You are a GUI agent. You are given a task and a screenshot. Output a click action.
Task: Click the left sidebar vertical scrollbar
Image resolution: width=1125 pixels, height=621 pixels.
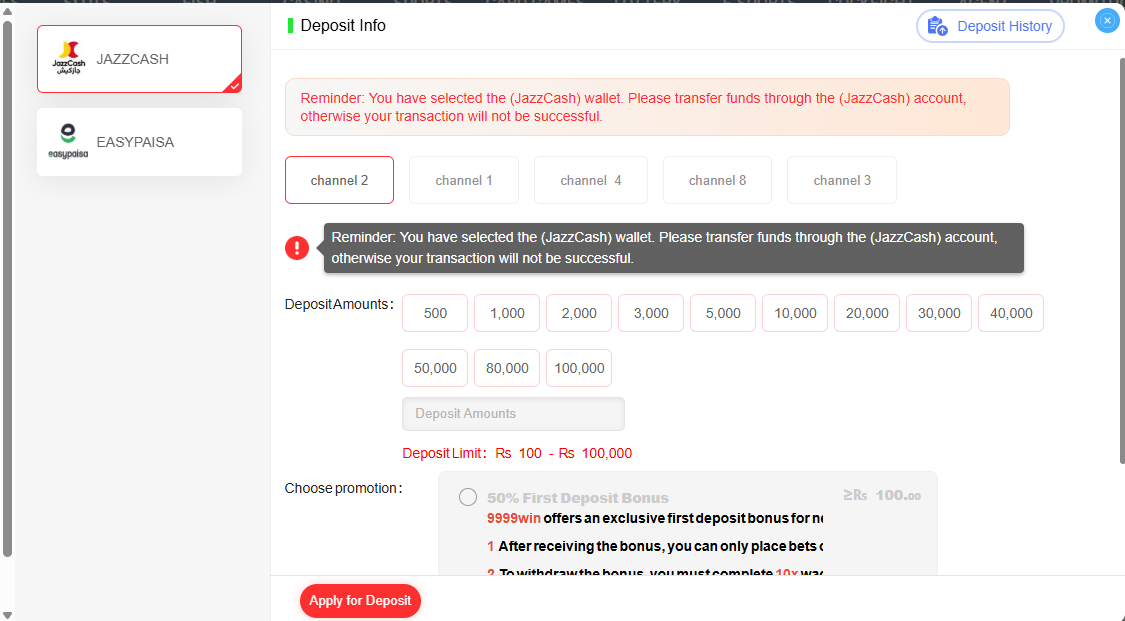tap(7, 288)
